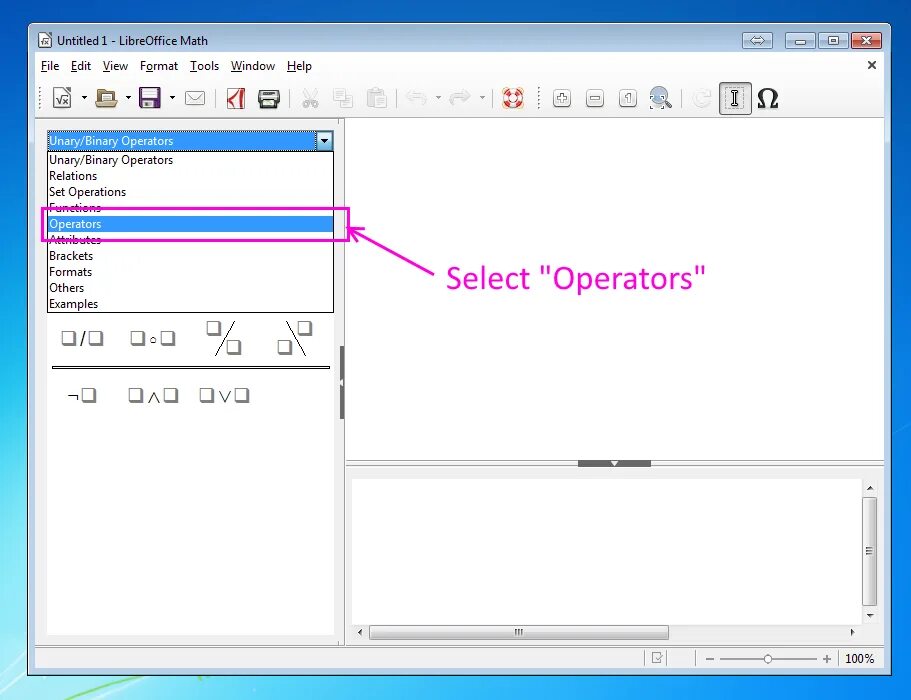Insert the wideslash operator template
The image size is (911, 700).
pos(224,338)
